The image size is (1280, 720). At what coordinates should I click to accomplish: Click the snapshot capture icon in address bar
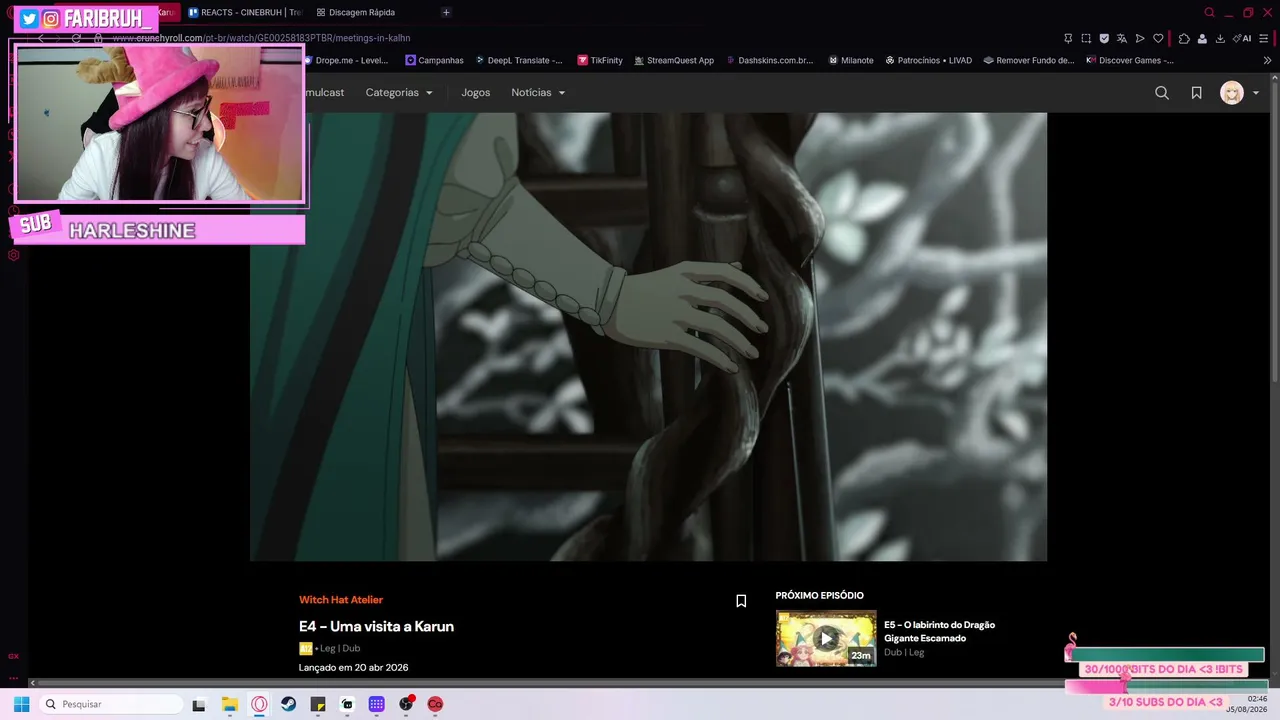(x=1086, y=38)
